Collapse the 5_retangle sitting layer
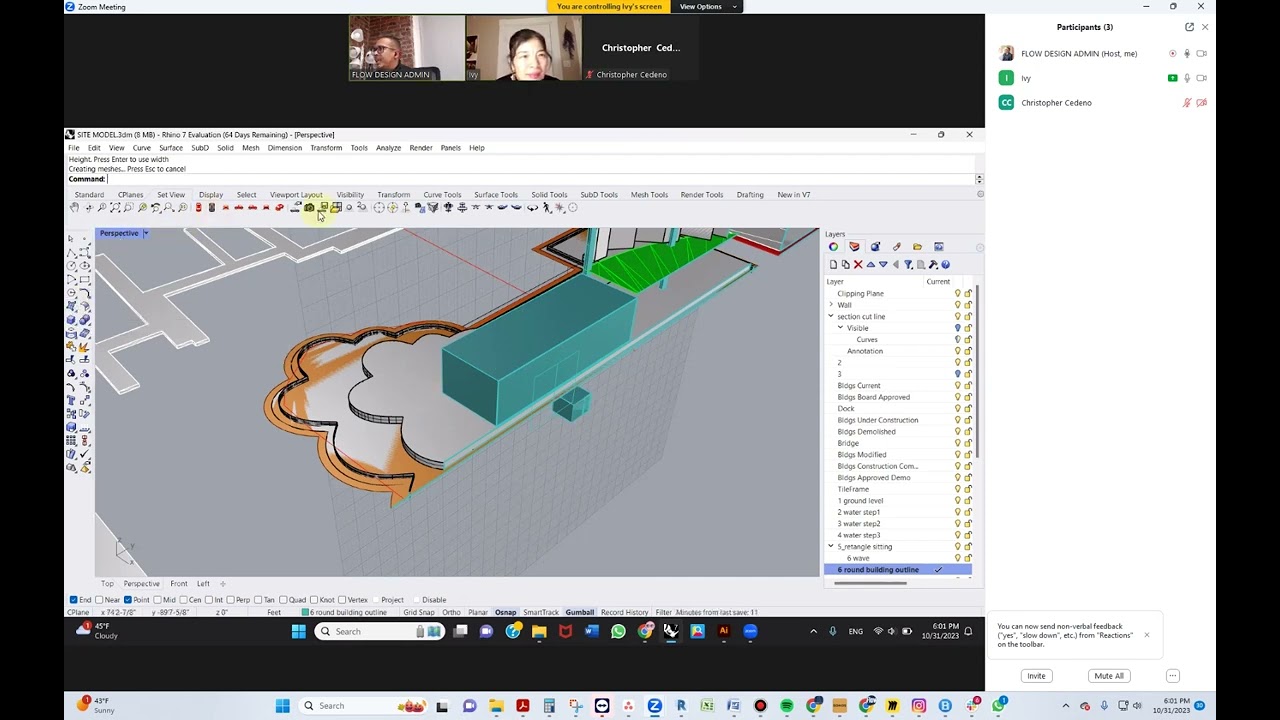This screenshot has width=1280, height=720. [x=831, y=547]
